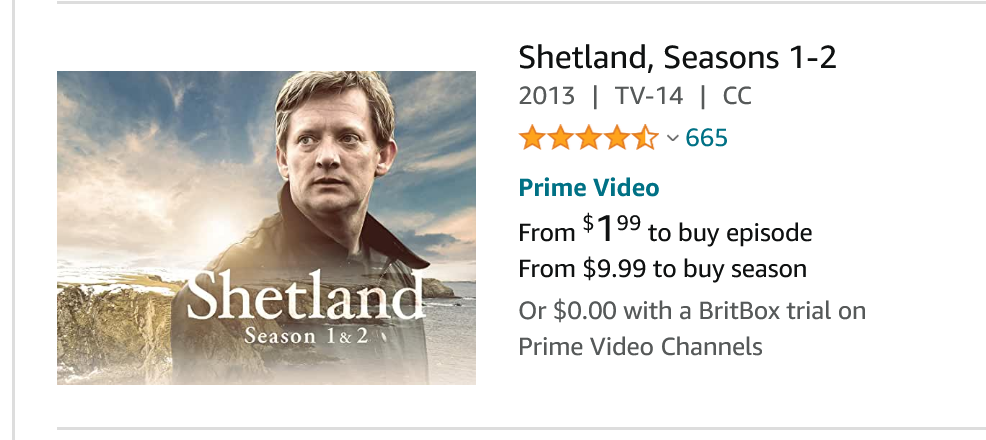Open the 665 customer reviews link

(x=706, y=138)
